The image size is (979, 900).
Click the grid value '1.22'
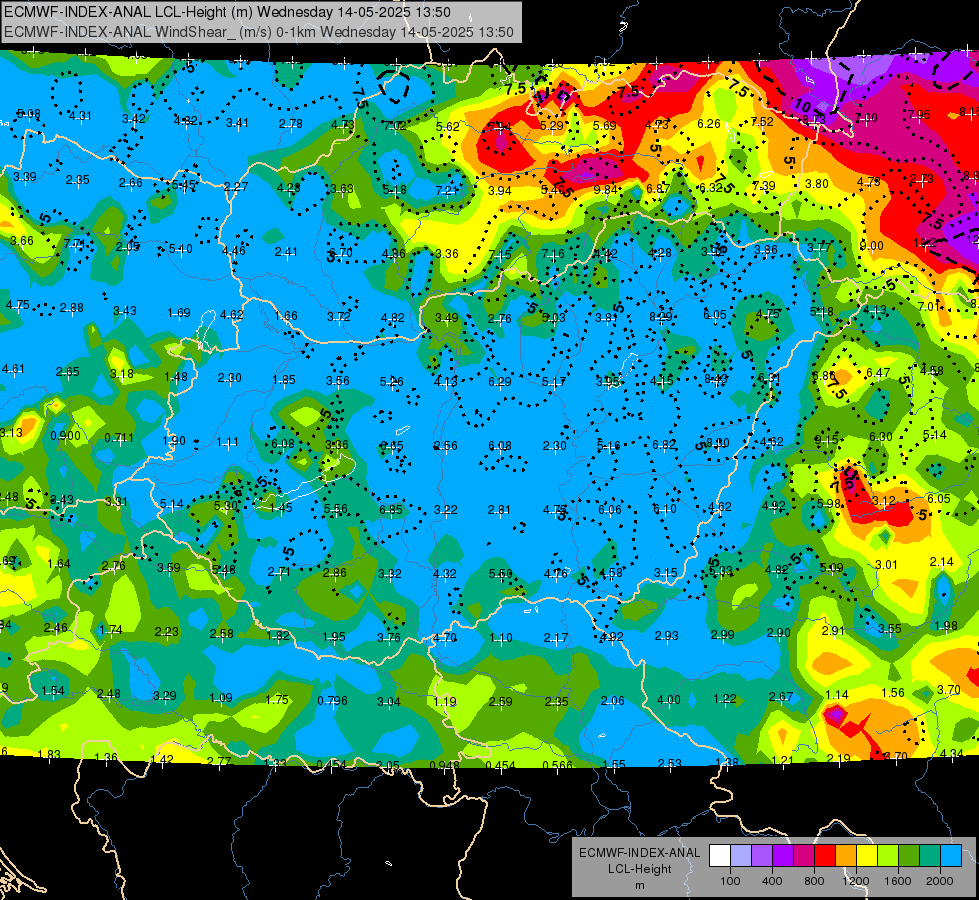[x=725, y=698]
